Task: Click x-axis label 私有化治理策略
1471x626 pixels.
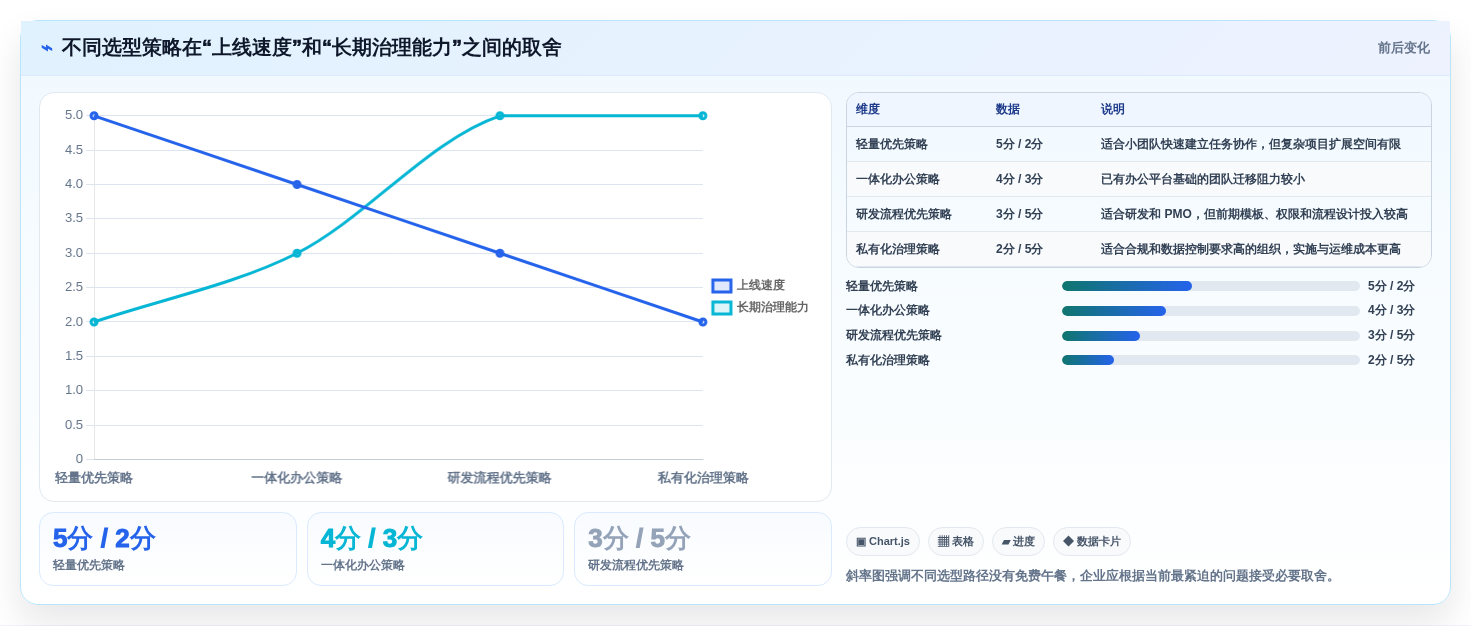Action: pyautogui.click(x=703, y=478)
